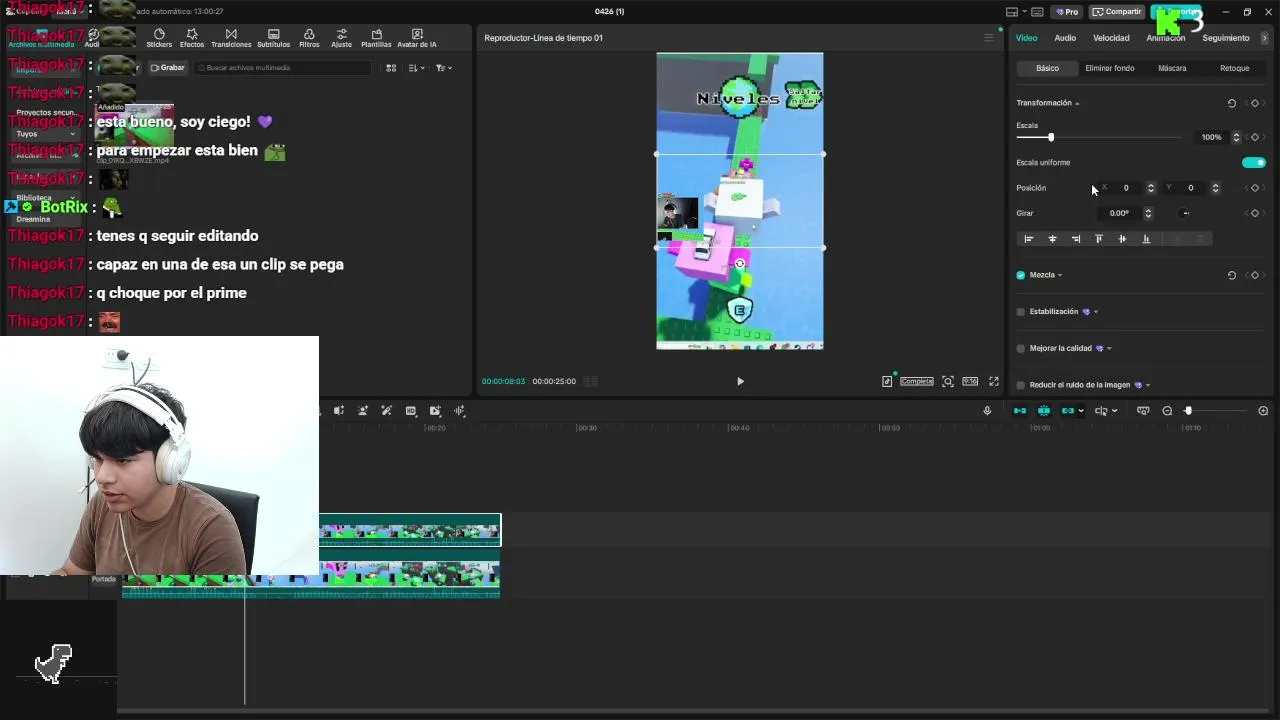Screen dimensions: 1280x720
Task: Switch media view to grid layout
Action: click(x=391, y=68)
